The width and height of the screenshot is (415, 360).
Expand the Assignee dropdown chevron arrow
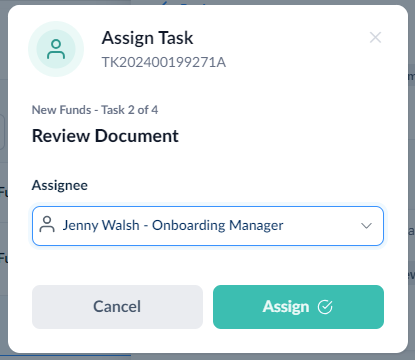click(x=366, y=226)
